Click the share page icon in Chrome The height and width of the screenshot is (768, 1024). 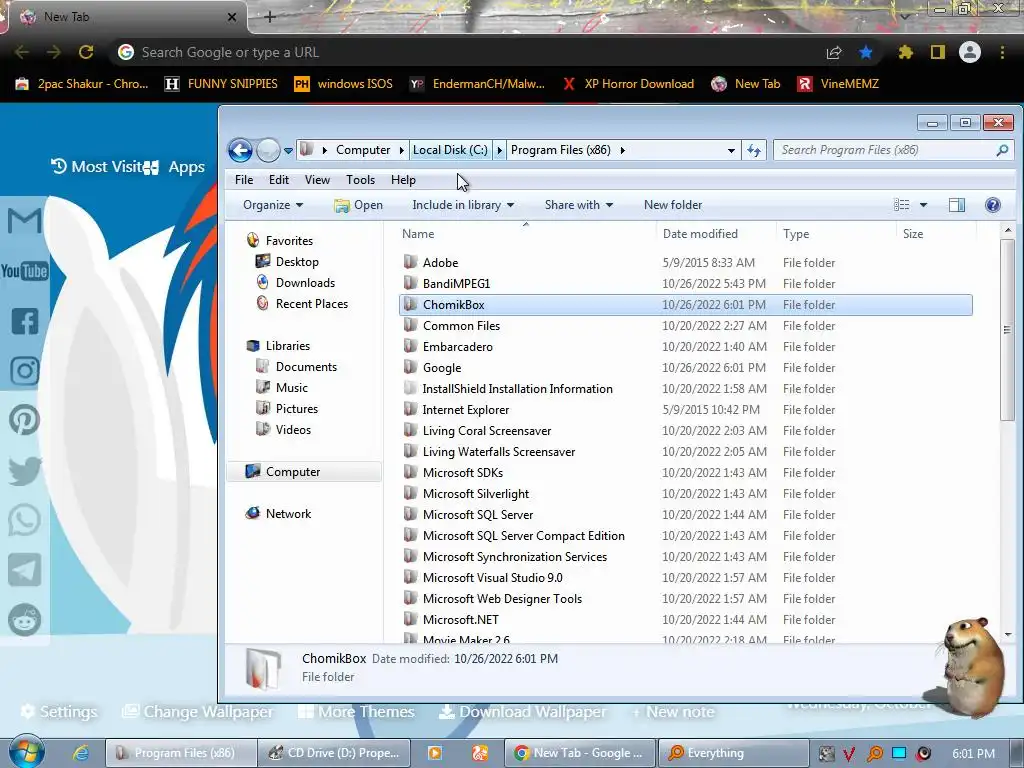pos(834,52)
